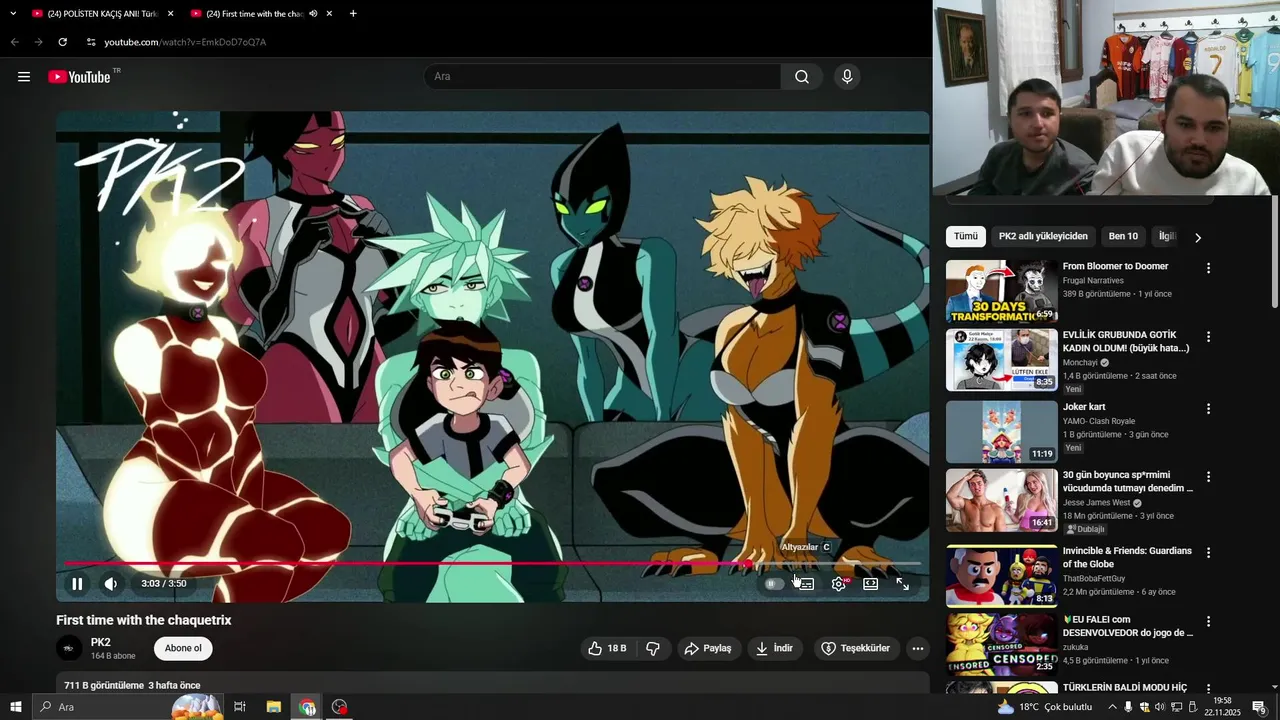Viewport: 1280px width, 720px height.
Task: Toggle the autoplay switch in the player
Action: pos(774,584)
